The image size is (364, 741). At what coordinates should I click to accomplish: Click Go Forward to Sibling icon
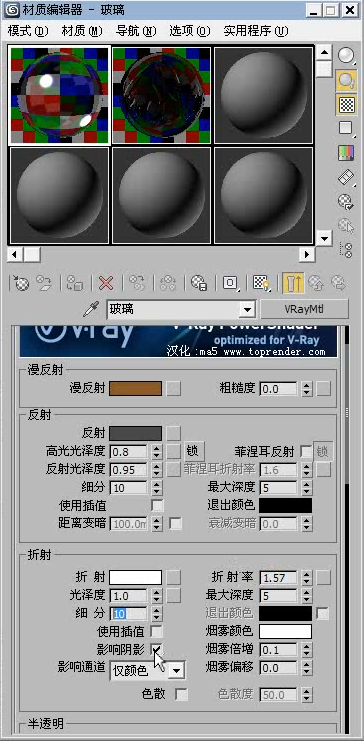(338, 283)
